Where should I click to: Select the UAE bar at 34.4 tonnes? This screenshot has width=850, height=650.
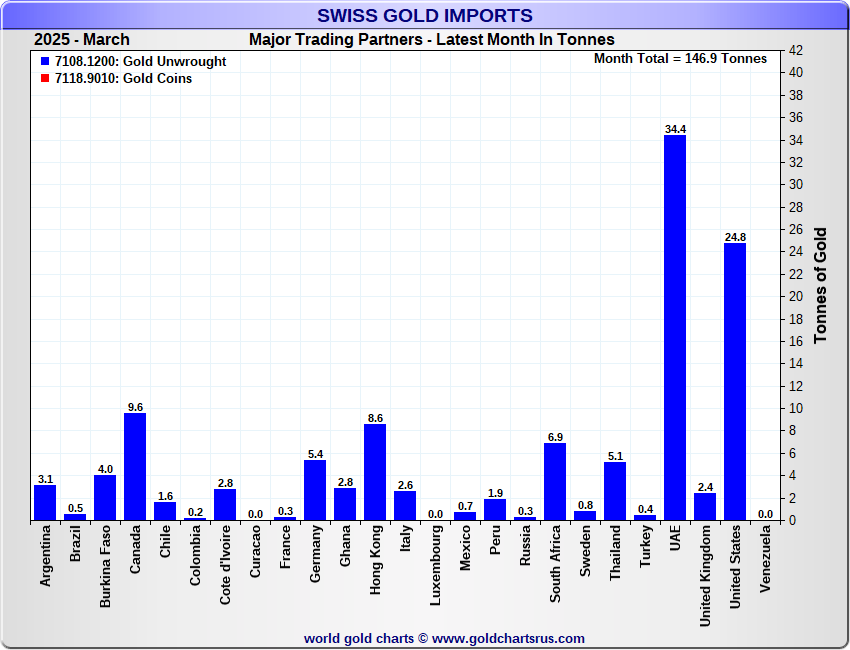click(x=675, y=327)
